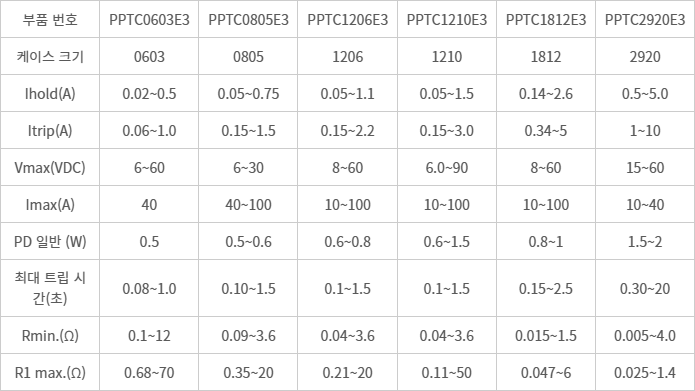Select the Itrip(A) row label

(50, 131)
